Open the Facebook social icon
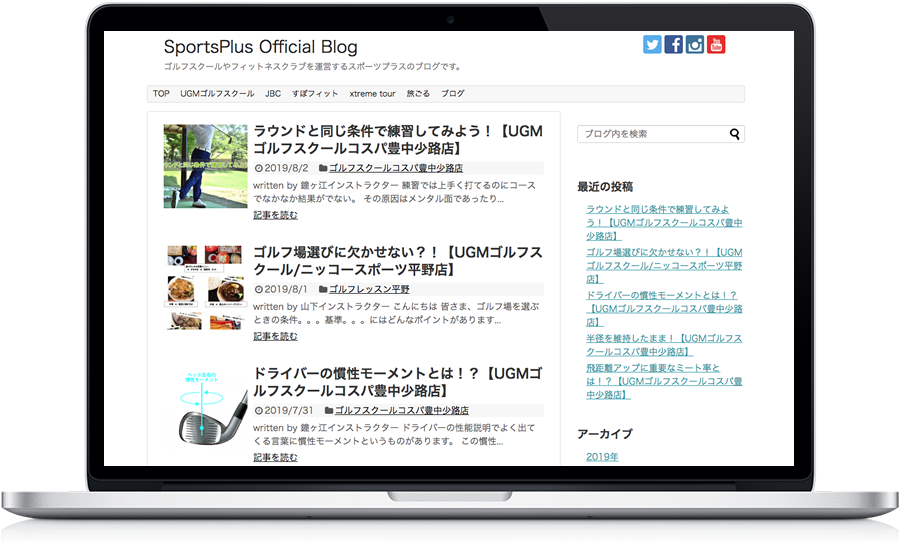 (x=673, y=44)
